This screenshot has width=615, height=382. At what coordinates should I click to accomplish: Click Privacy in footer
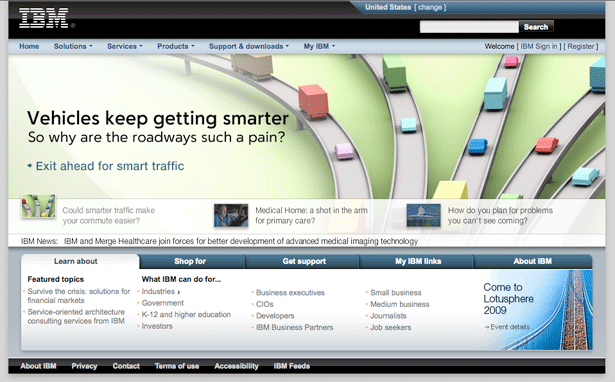click(x=84, y=366)
